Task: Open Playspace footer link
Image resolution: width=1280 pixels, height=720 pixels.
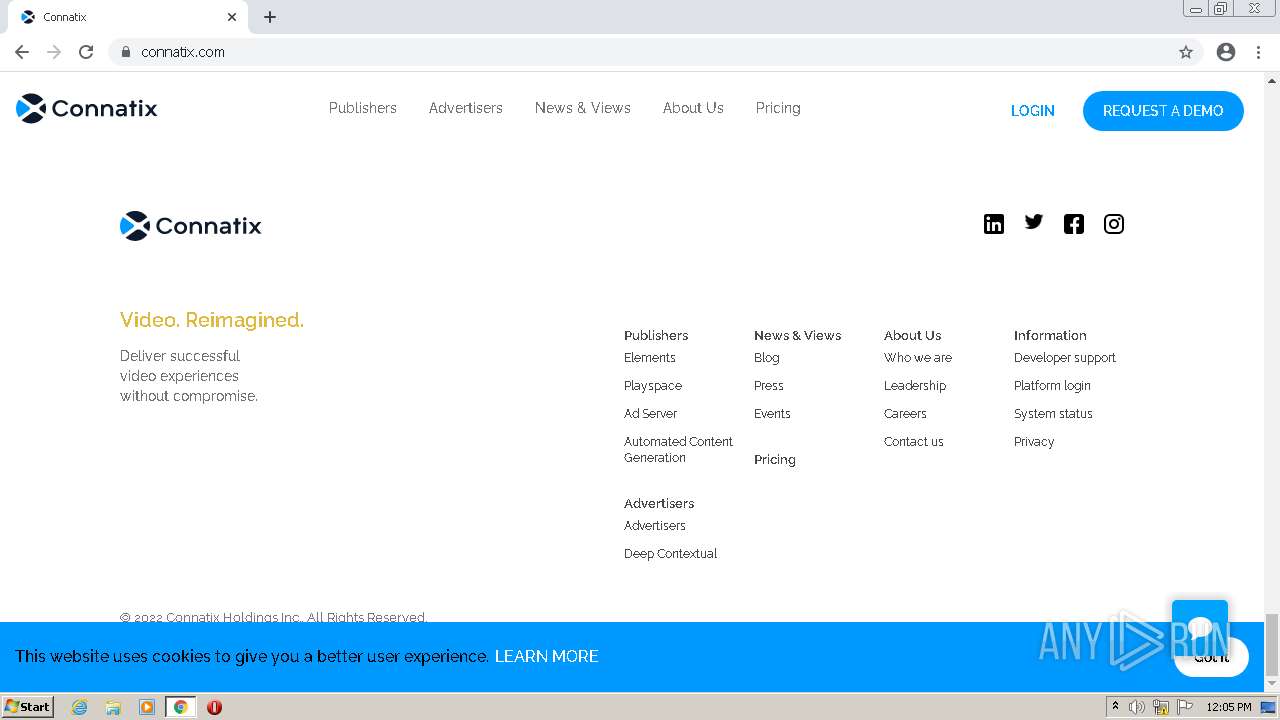Action: tap(653, 386)
